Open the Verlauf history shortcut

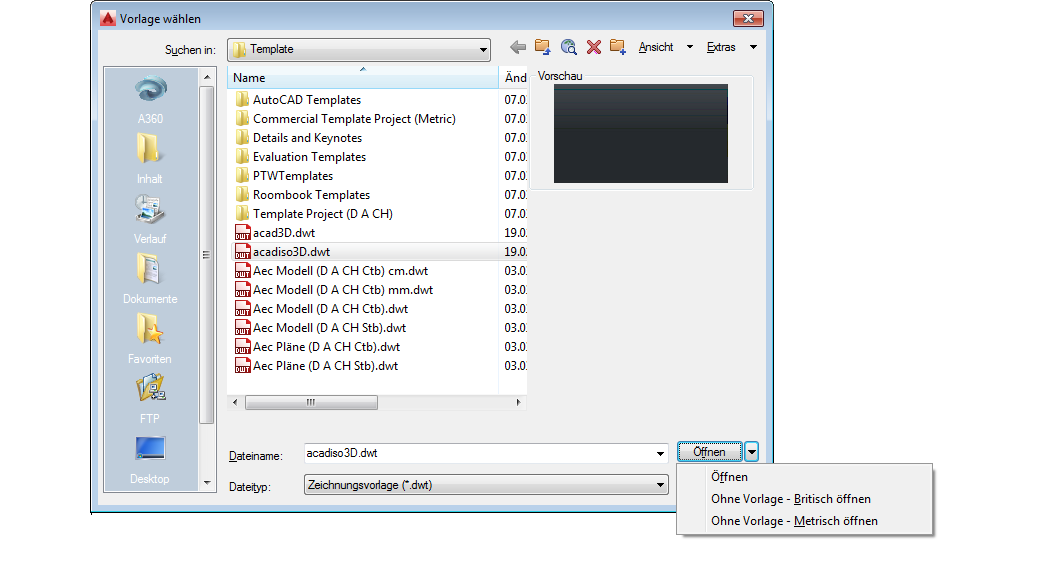tap(150, 219)
